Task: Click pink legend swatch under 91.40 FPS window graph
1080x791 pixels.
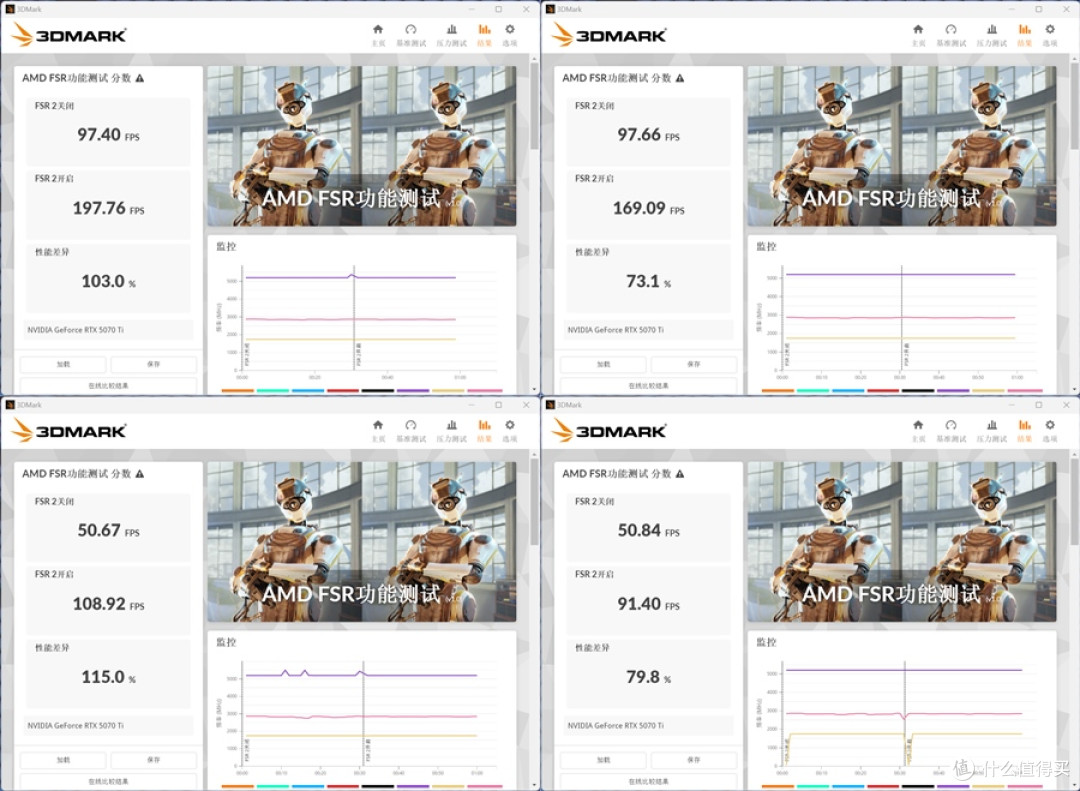Action: tap(1025, 786)
